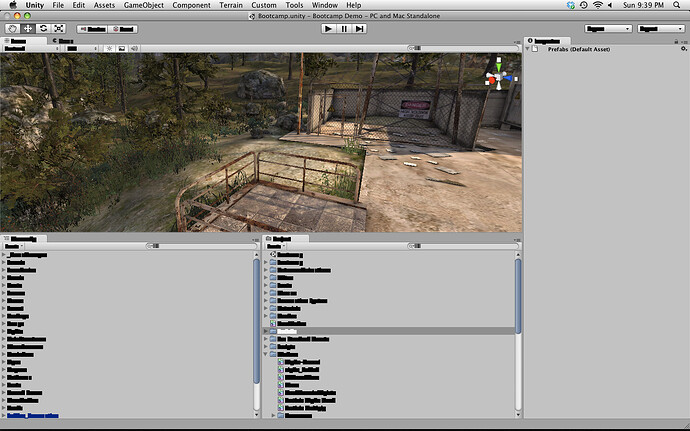Open the Inspector gear settings icon
Screen dimensions: 690x431
pos(683,49)
